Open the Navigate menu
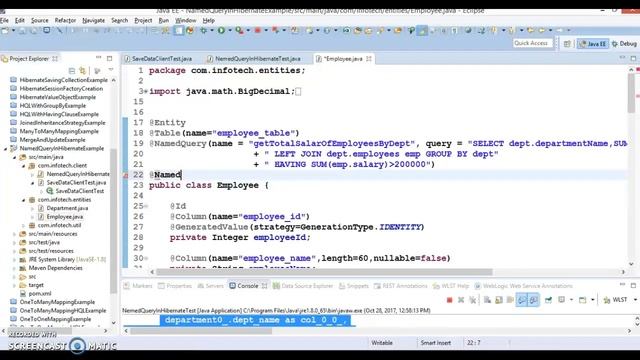 pyautogui.click(x=93, y=20)
